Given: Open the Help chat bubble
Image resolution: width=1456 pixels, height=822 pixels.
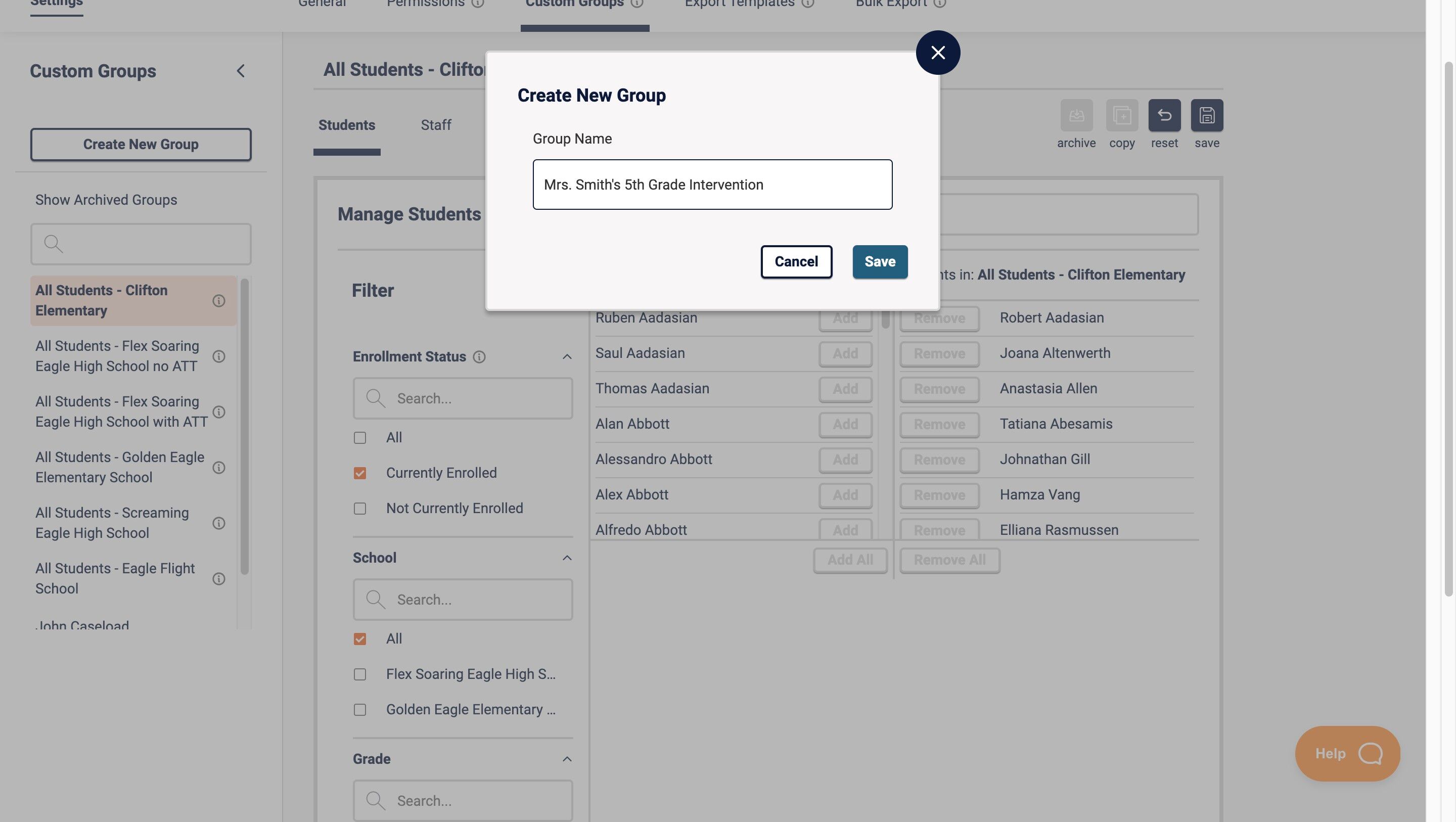Looking at the screenshot, I should point(1347,753).
